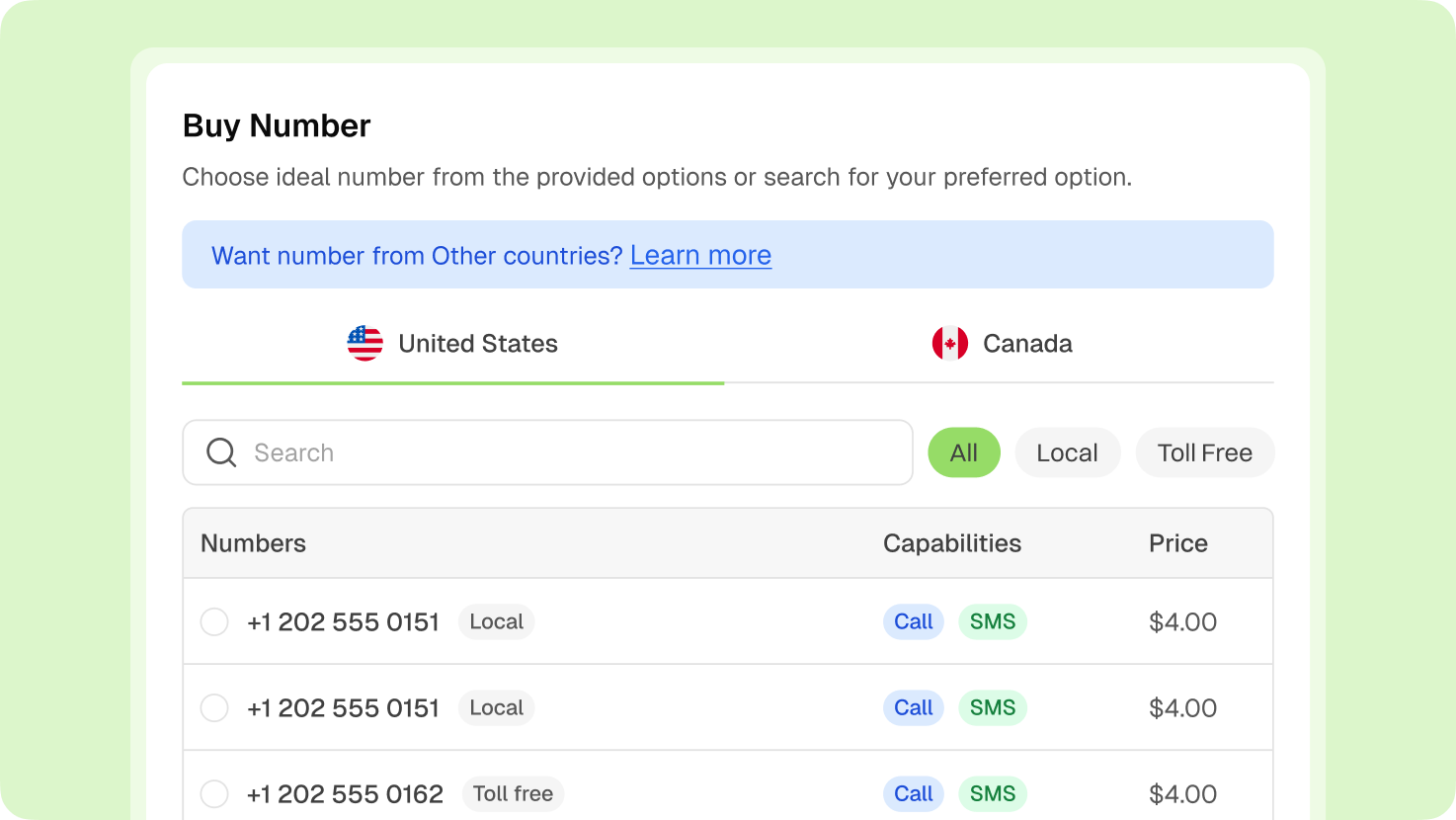The width and height of the screenshot is (1456, 820).
Task: Select the All filter pill
Action: (963, 452)
